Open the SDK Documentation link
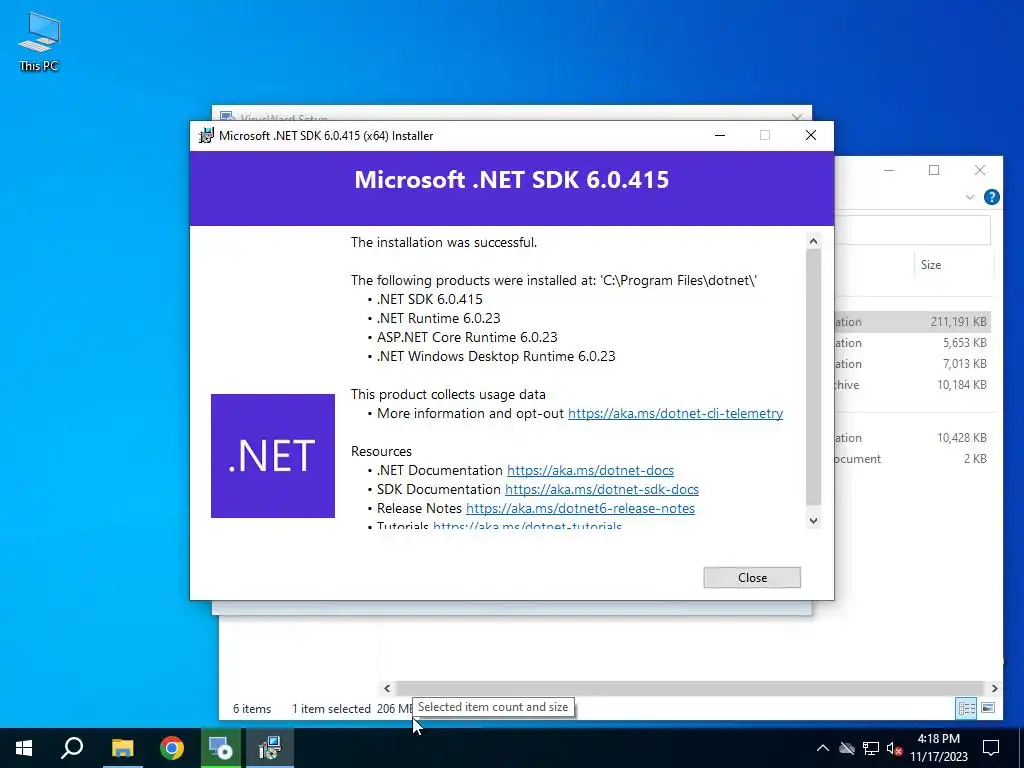The height and width of the screenshot is (768, 1024). [601, 489]
